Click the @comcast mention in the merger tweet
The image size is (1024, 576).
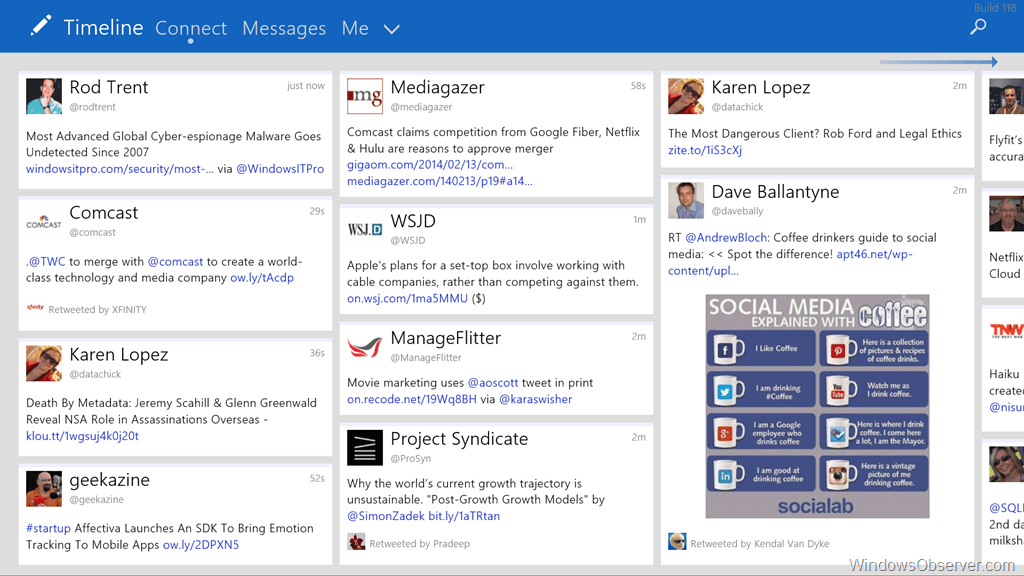coord(175,261)
